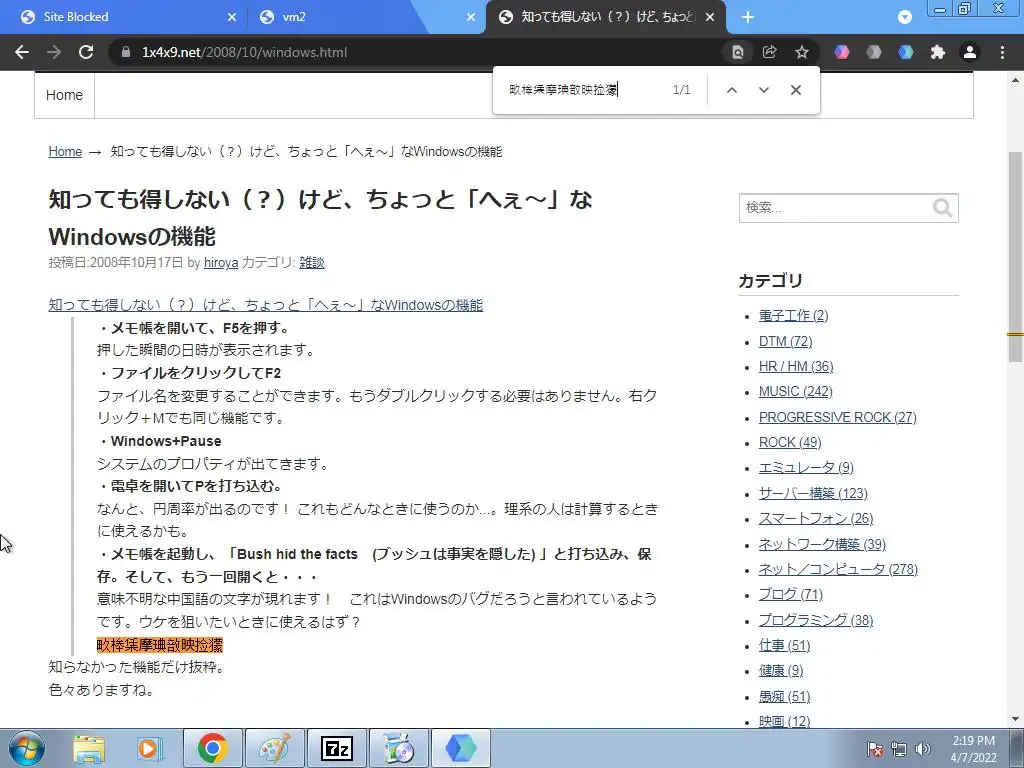Open the 仕事 (51) category
Screen dimensions: 1024x768
(x=784, y=645)
